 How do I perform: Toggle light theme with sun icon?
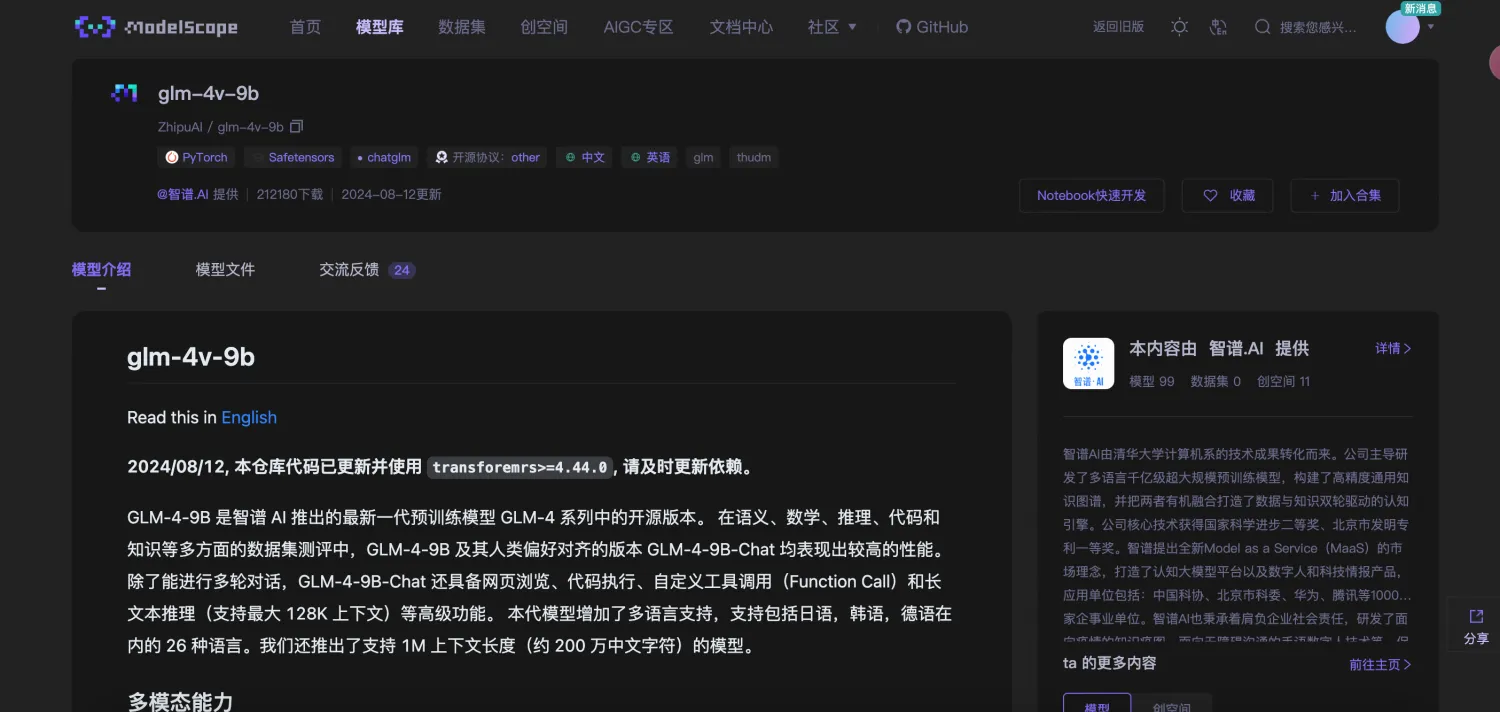1180,27
